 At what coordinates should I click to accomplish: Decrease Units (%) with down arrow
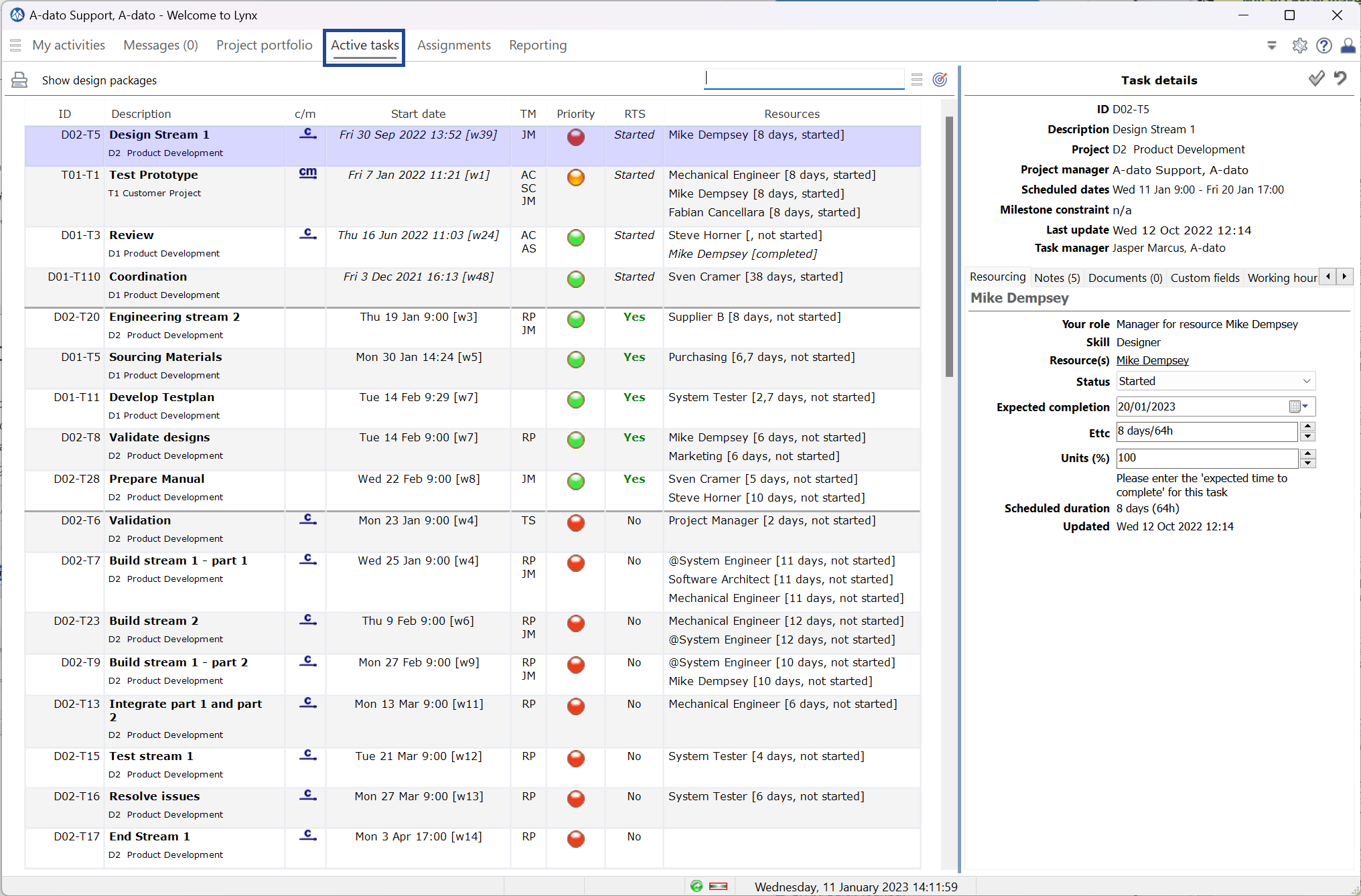[x=1307, y=463]
